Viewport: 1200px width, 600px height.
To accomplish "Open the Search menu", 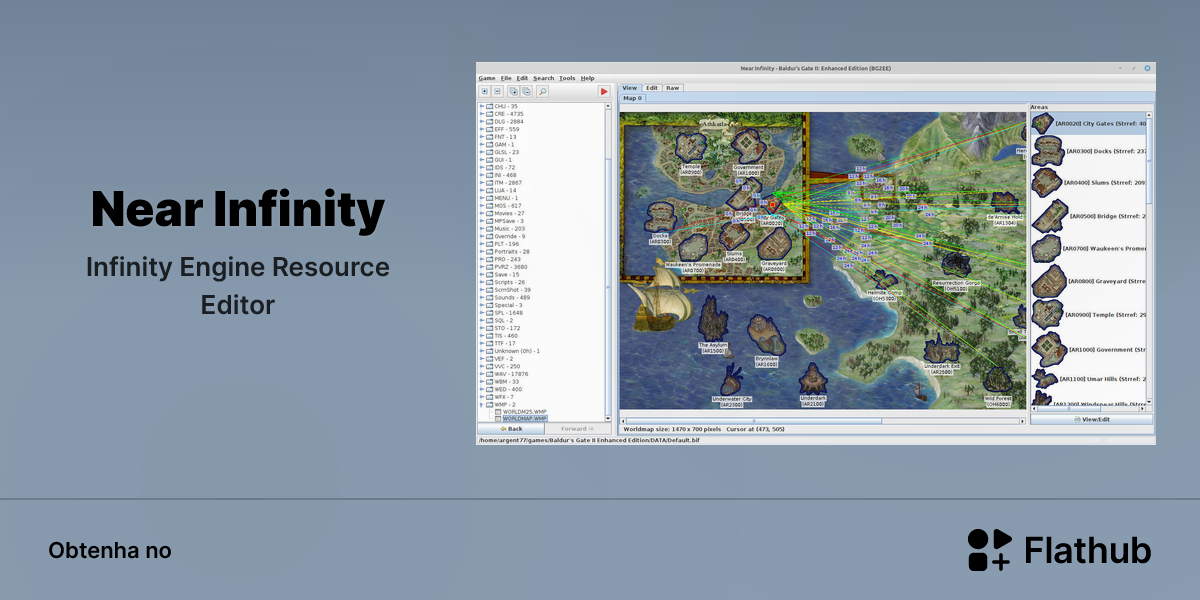I will click(x=543, y=78).
